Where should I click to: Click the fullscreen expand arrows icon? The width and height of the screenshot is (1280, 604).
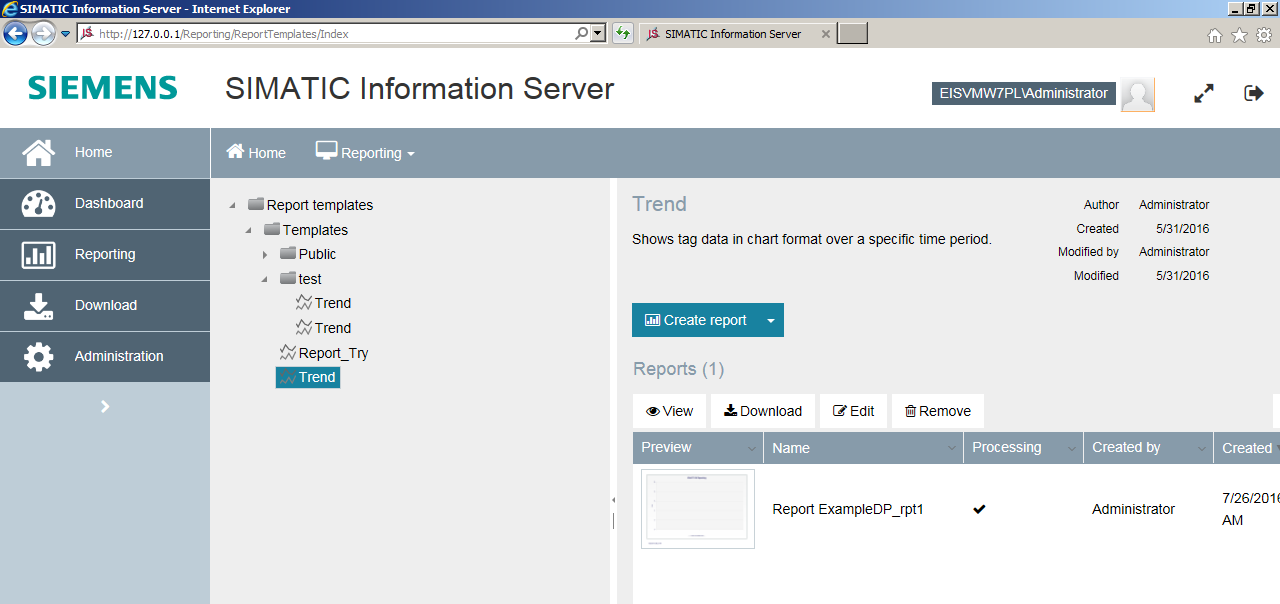click(x=1204, y=94)
